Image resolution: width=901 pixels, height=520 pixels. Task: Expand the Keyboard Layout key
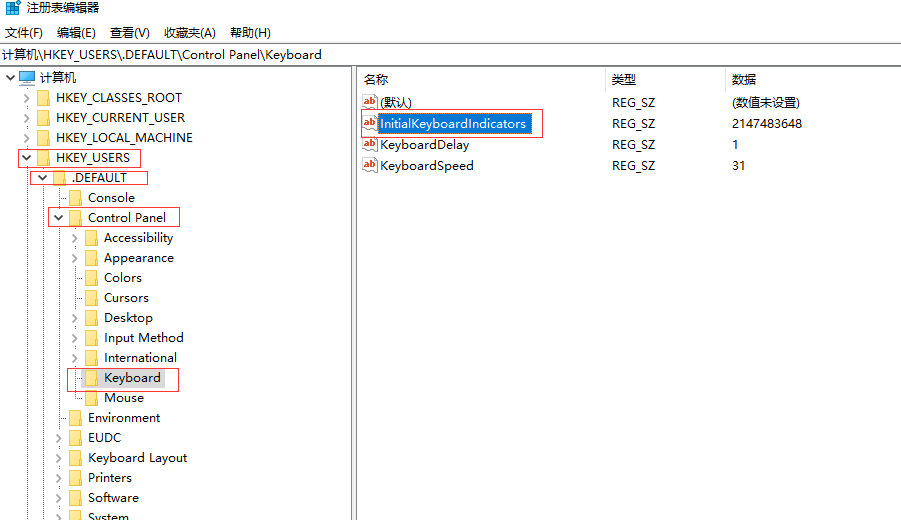click(x=58, y=458)
